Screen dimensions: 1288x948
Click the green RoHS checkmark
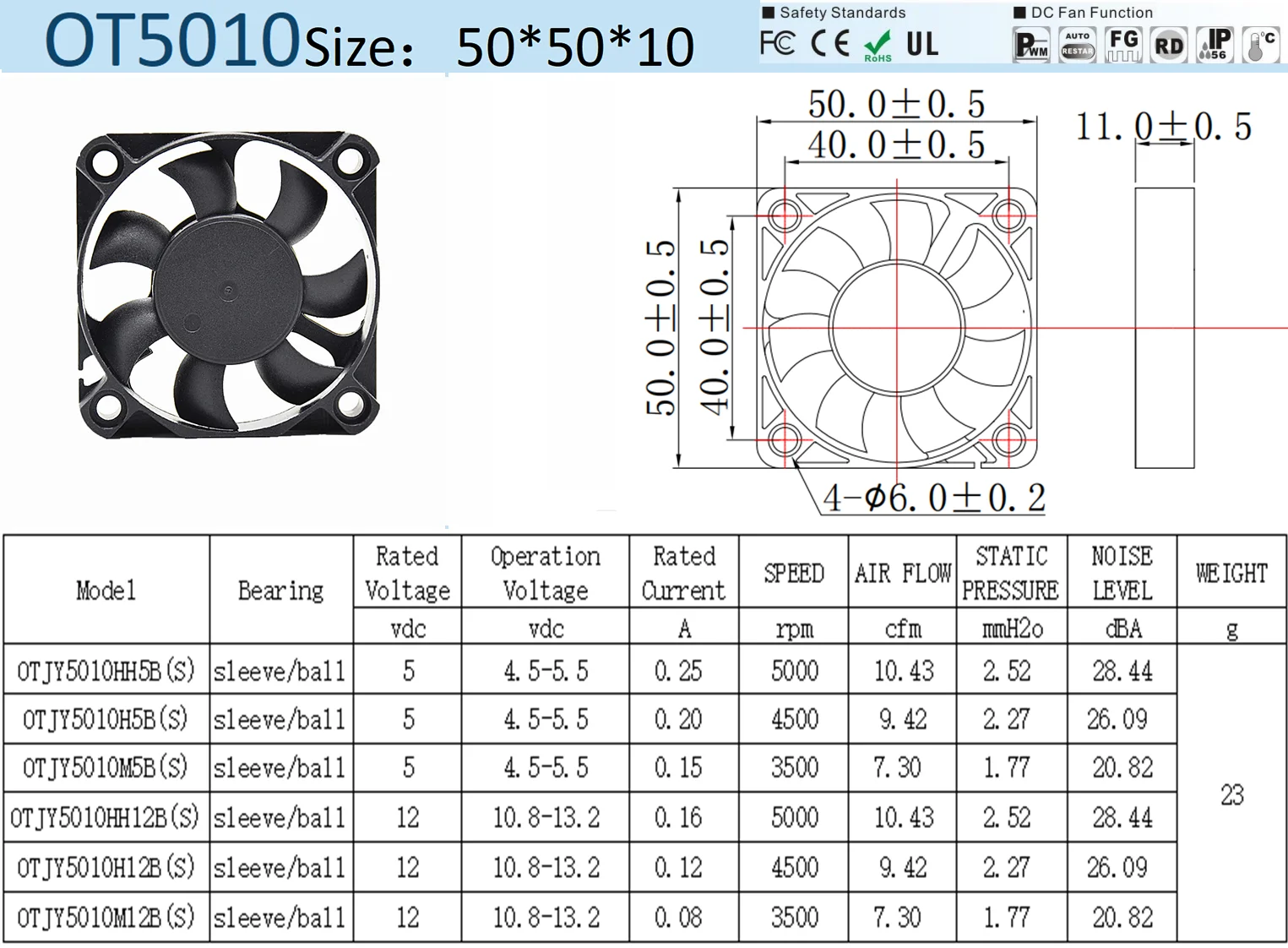[x=878, y=41]
